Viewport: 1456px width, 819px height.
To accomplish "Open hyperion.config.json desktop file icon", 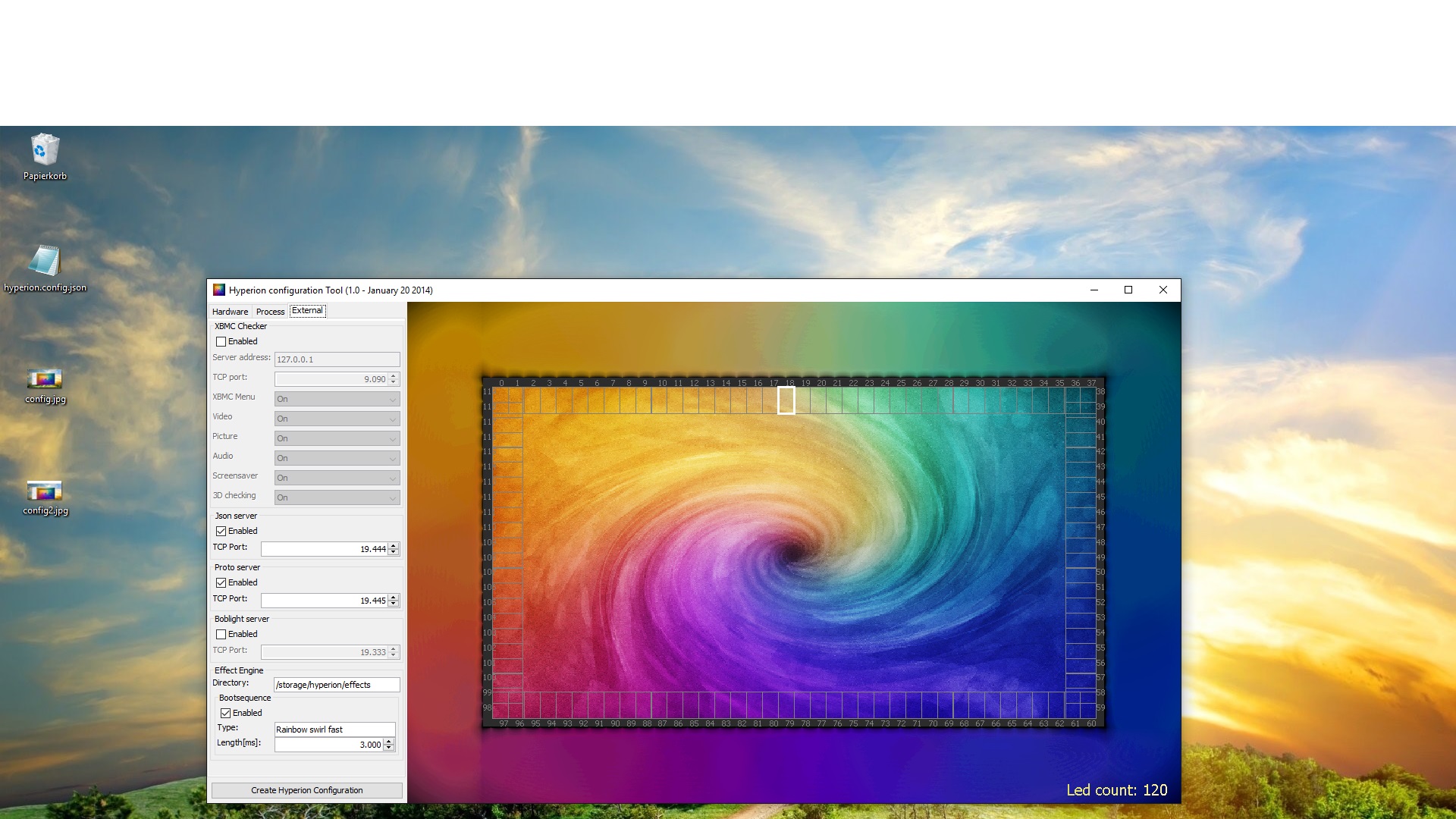I will pos(45,262).
